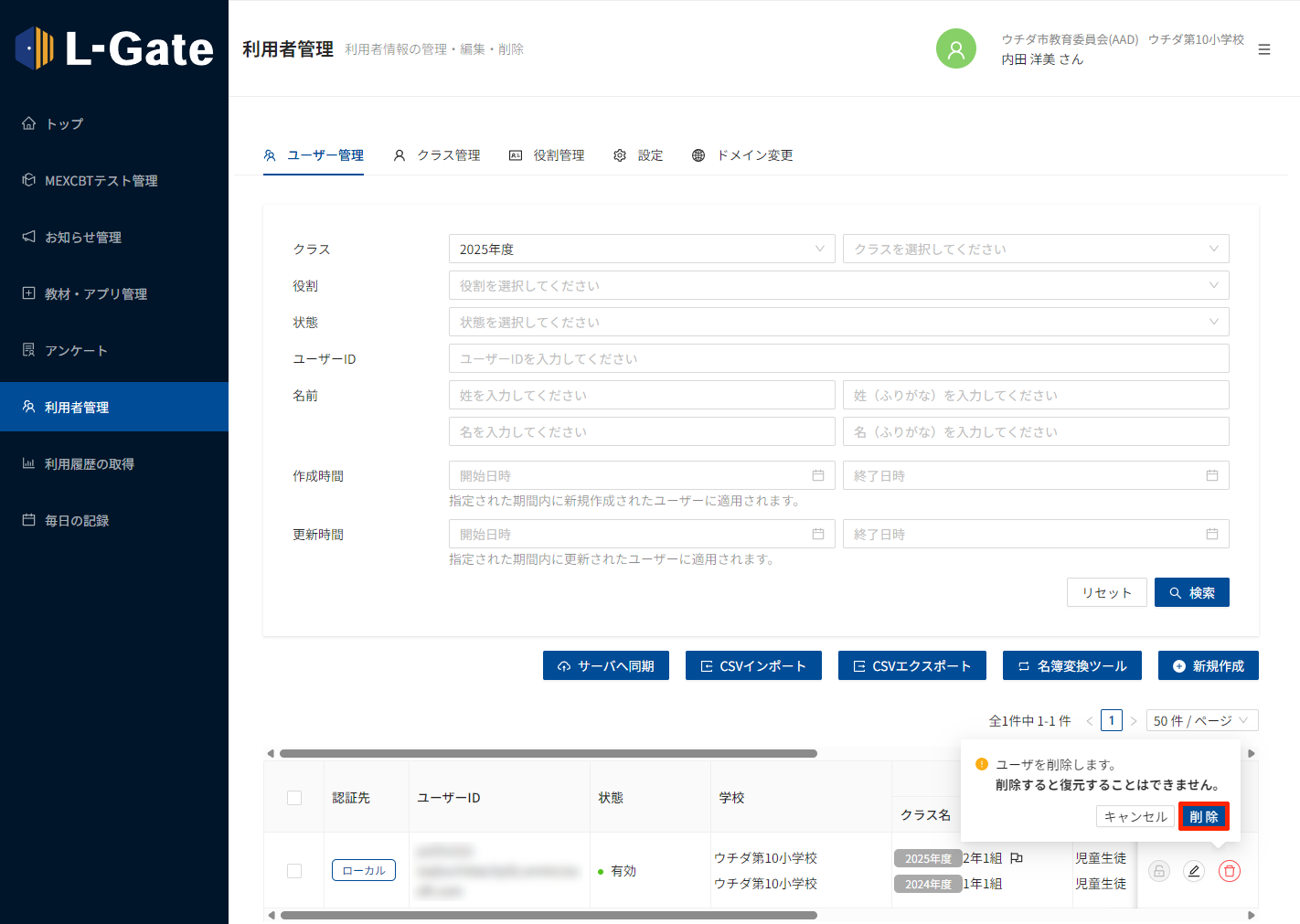Confirm deletion with the 削除 button
The width and height of the screenshot is (1300, 924).
click(1203, 816)
